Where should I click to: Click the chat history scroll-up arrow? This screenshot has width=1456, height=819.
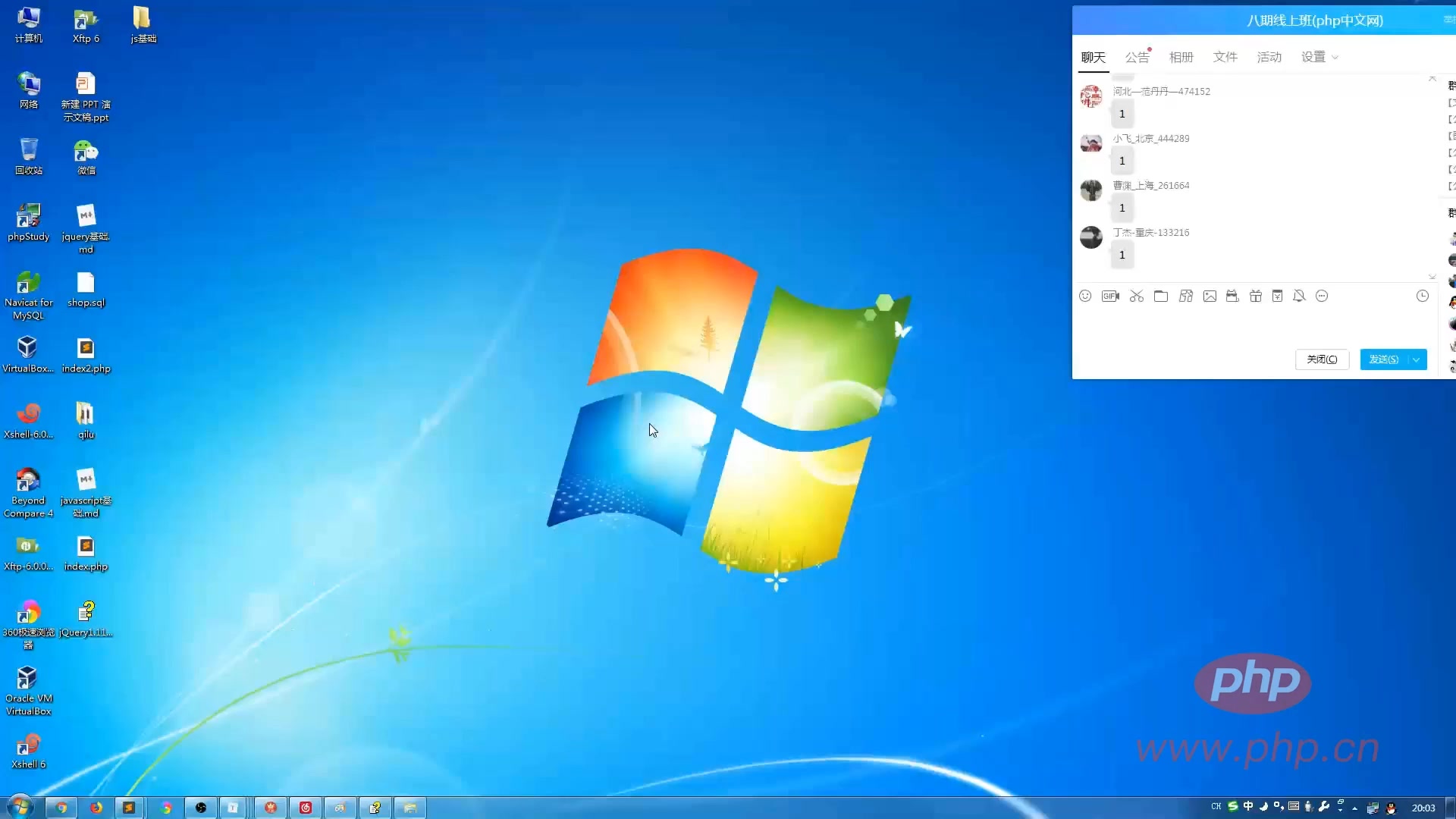1432,79
